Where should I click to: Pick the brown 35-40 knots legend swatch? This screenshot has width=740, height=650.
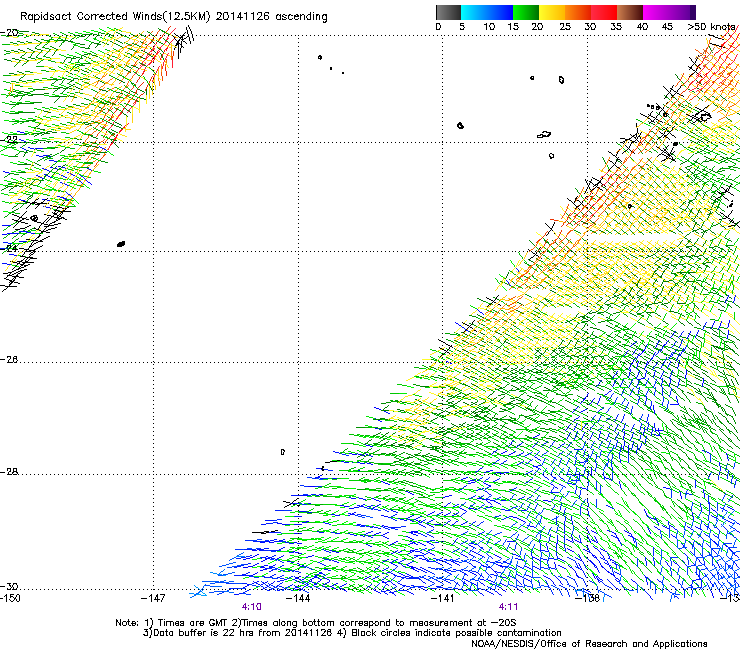click(x=630, y=12)
